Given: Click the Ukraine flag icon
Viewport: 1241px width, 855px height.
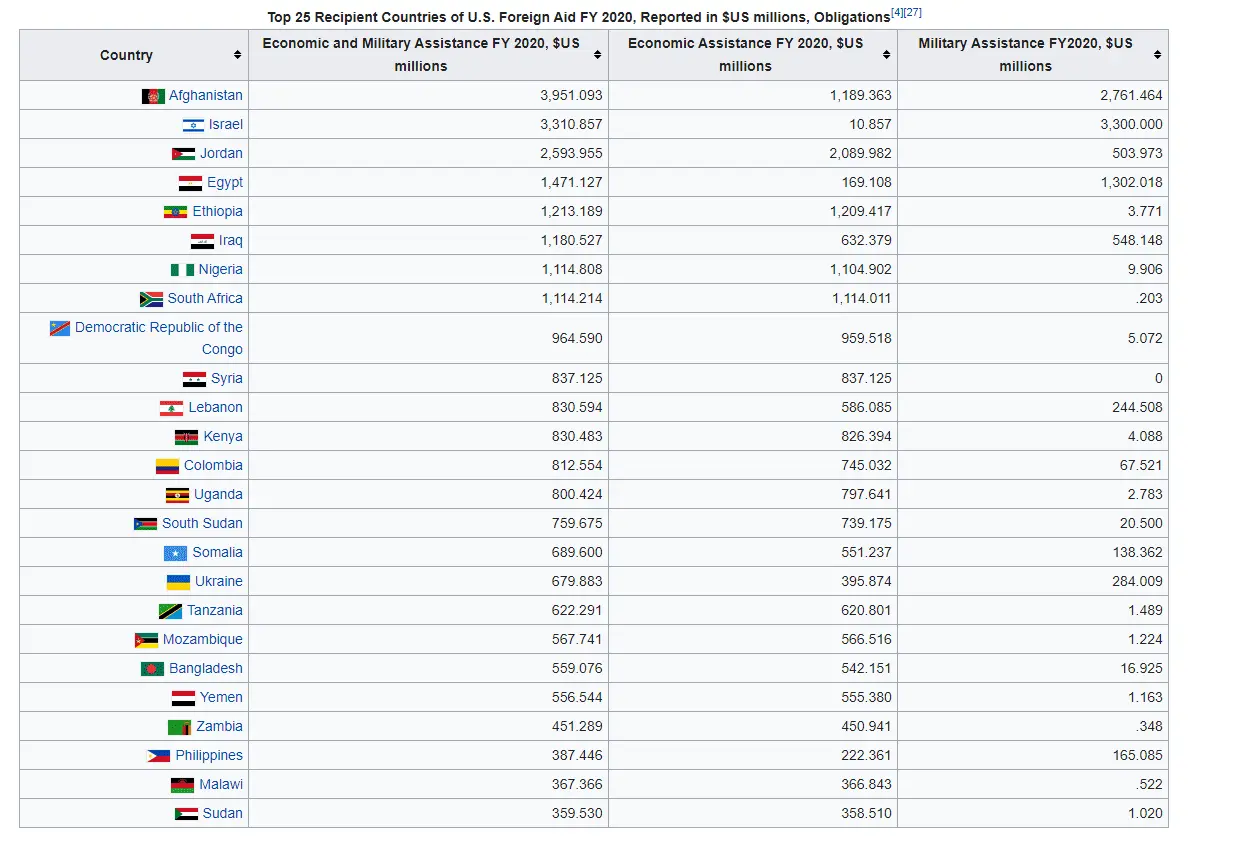Looking at the screenshot, I should pos(178,582).
